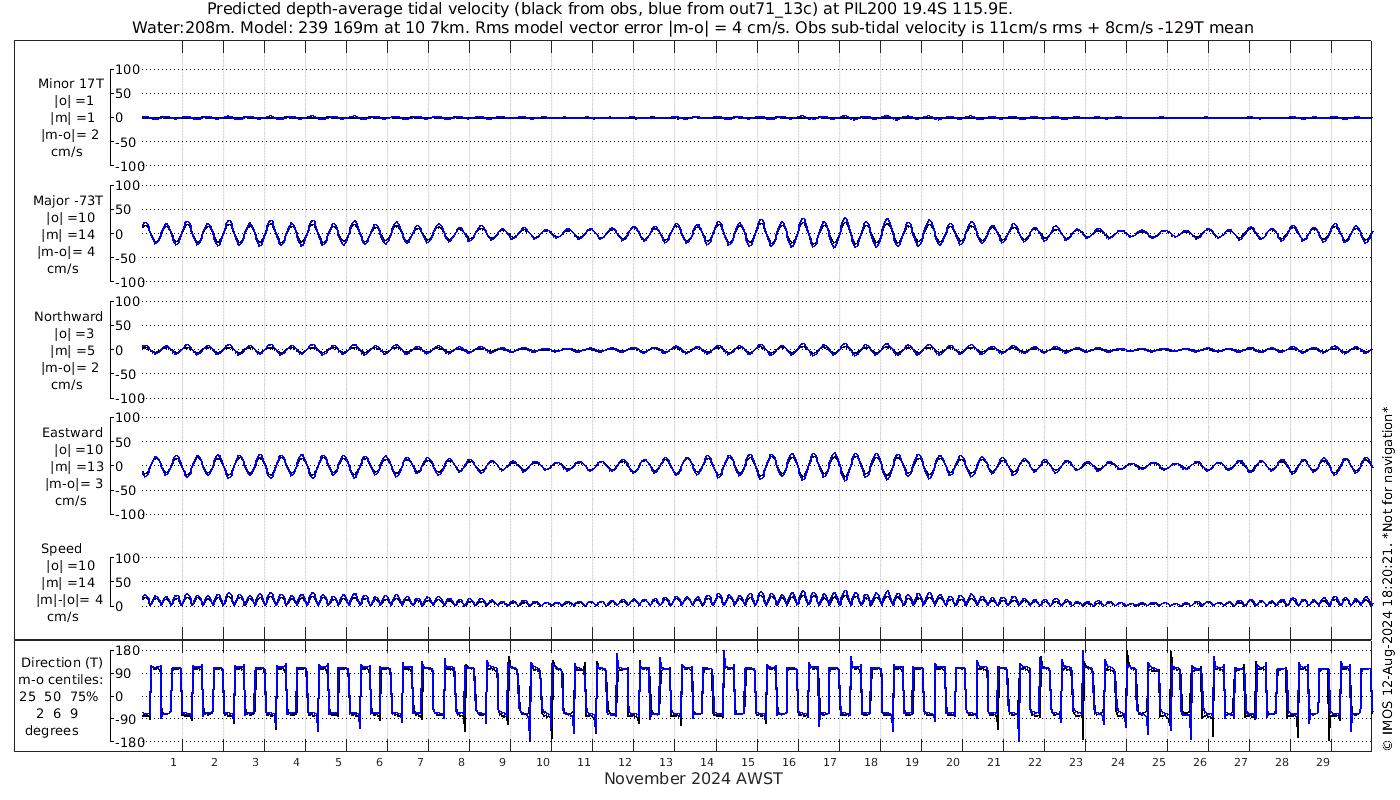Image resolution: width=1400 pixels, height=800 pixels.
Task: Click the 'Speed' panel label
Action: [x=61, y=548]
